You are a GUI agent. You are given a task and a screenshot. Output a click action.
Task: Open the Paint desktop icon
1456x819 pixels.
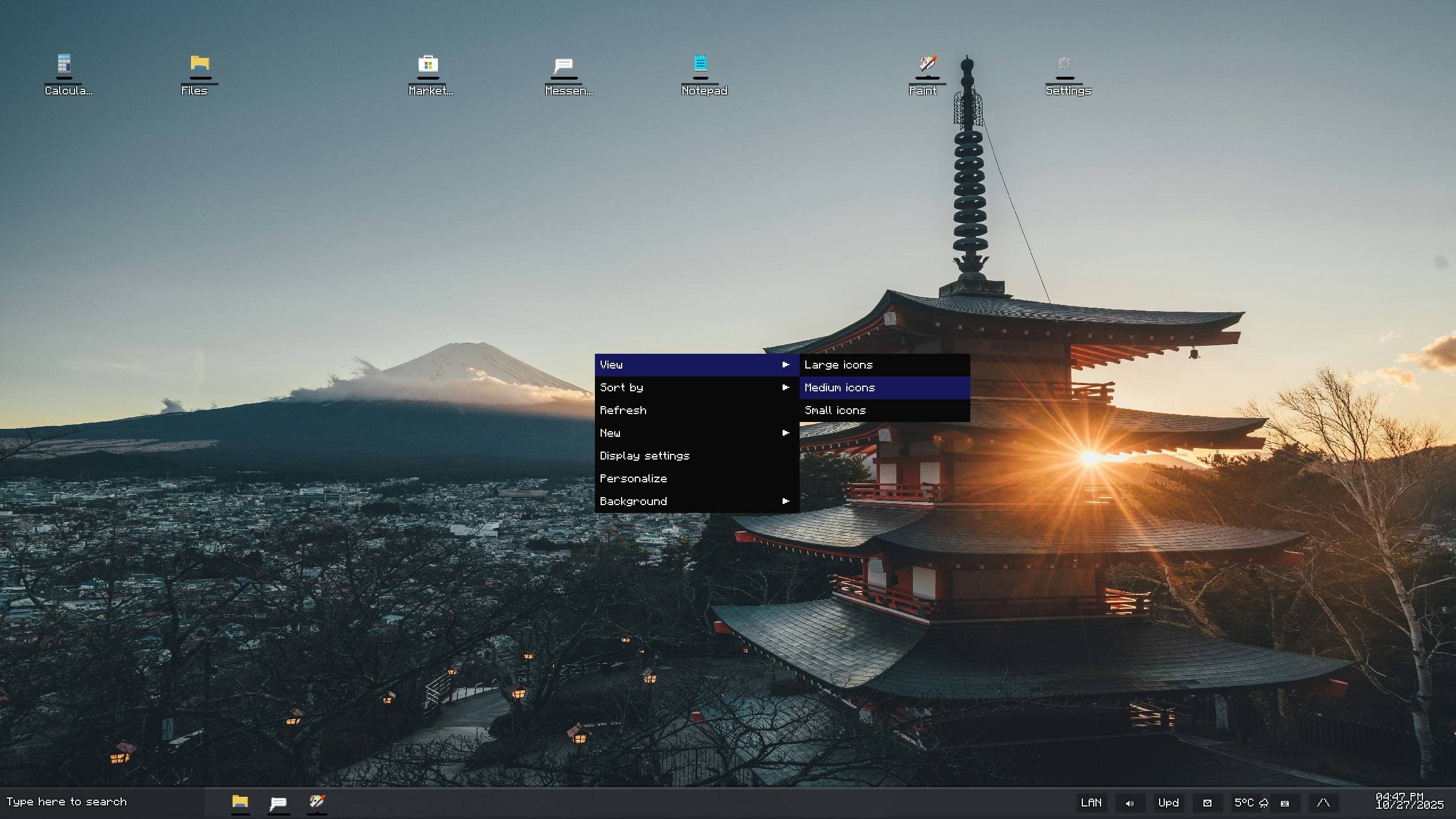tap(928, 64)
